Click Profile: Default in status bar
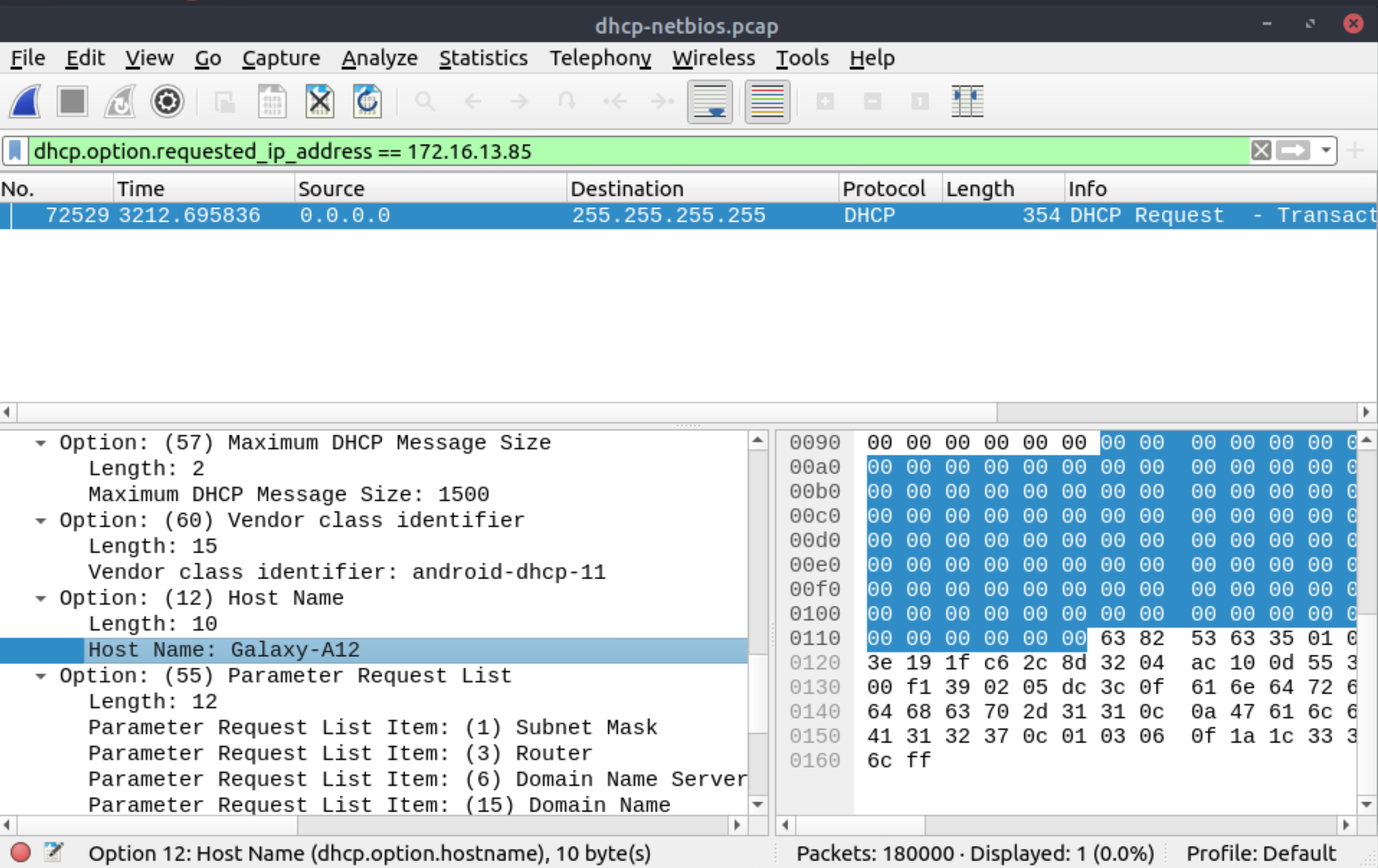1378x868 pixels. click(x=1260, y=853)
